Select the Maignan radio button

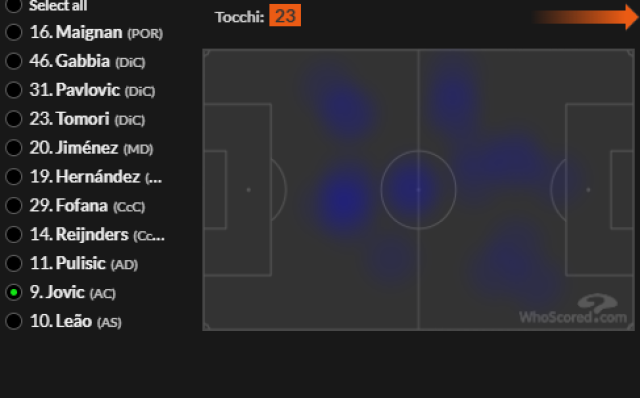tap(14, 32)
